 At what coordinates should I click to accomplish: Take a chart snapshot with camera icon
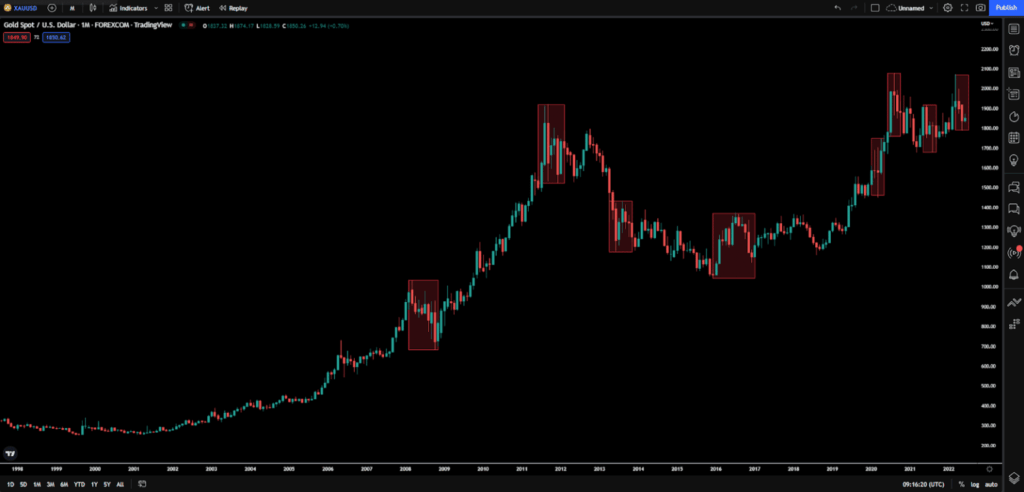click(980, 7)
